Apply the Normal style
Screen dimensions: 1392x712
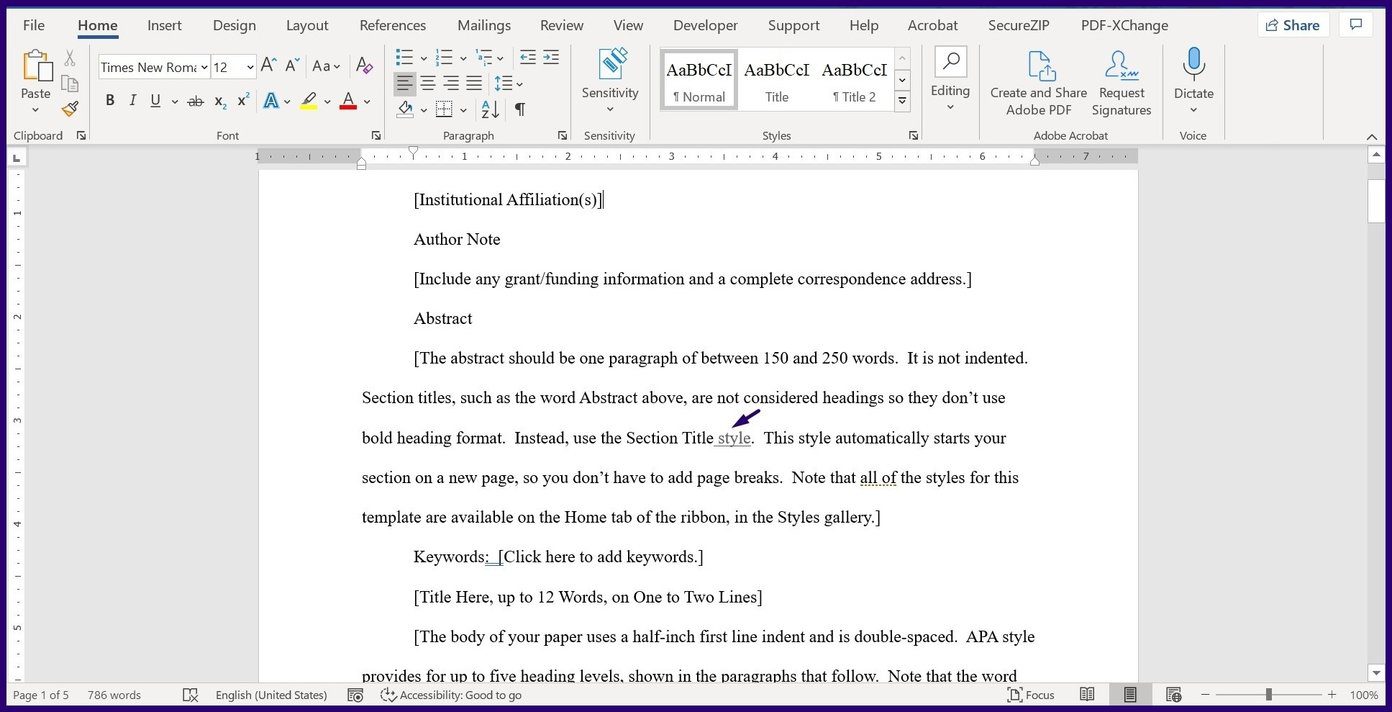click(699, 80)
